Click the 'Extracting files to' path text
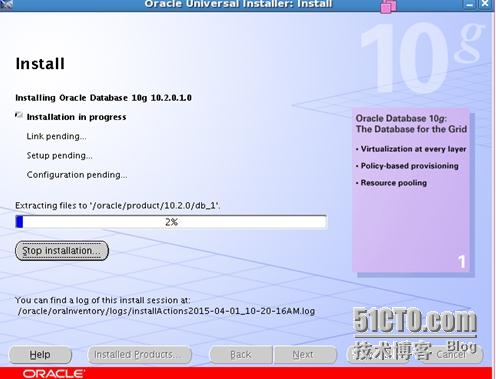The height and width of the screenshot is (379, 496). 118,206
